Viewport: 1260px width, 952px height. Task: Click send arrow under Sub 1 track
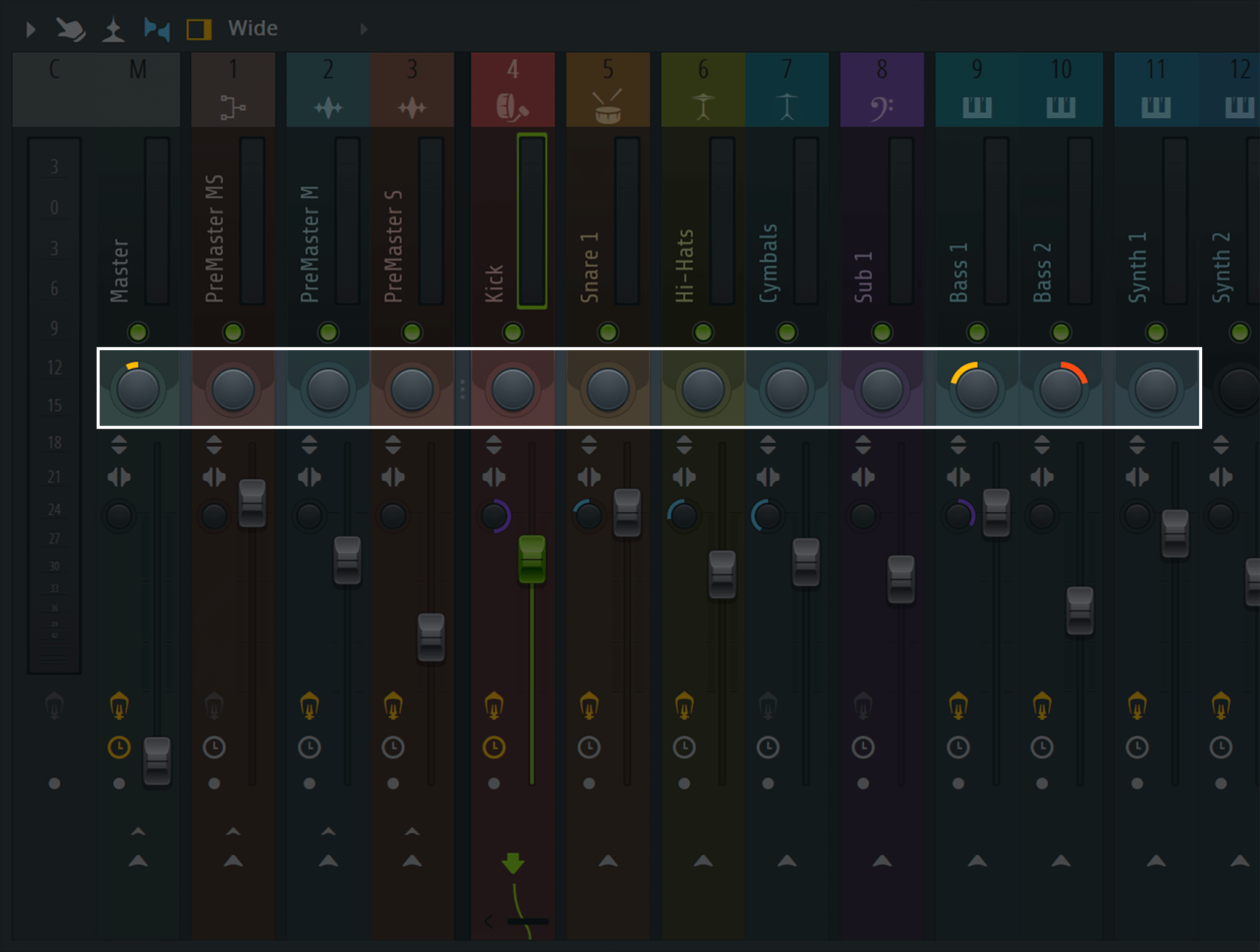point(882,860)
